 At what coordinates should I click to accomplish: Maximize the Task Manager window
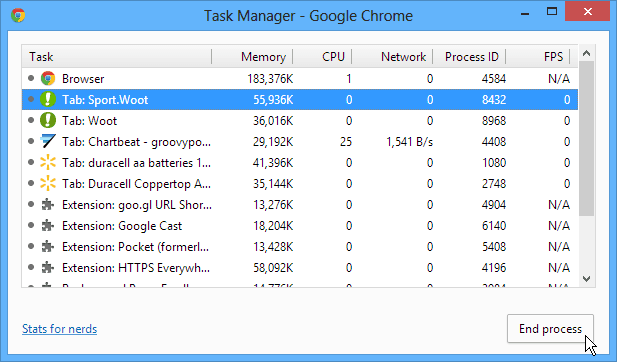(x=552, y=12)
